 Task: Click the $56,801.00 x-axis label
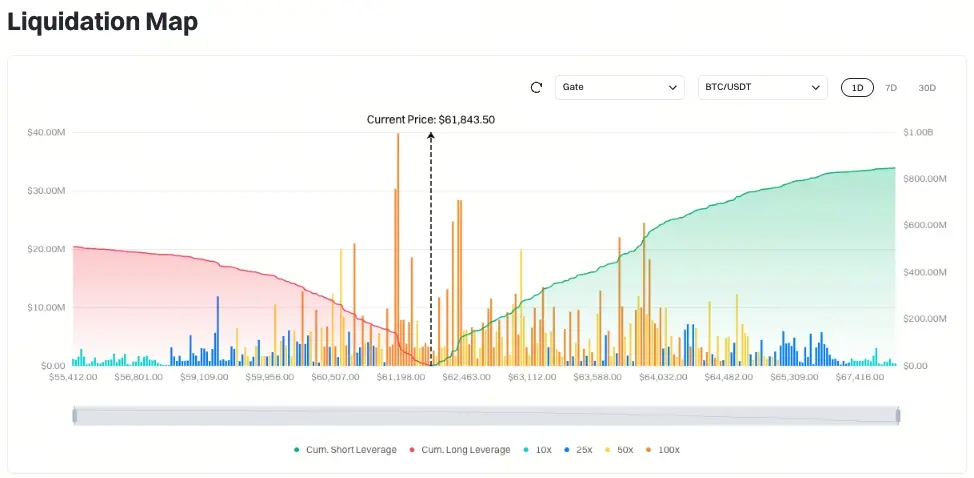[x=139, y=377]
